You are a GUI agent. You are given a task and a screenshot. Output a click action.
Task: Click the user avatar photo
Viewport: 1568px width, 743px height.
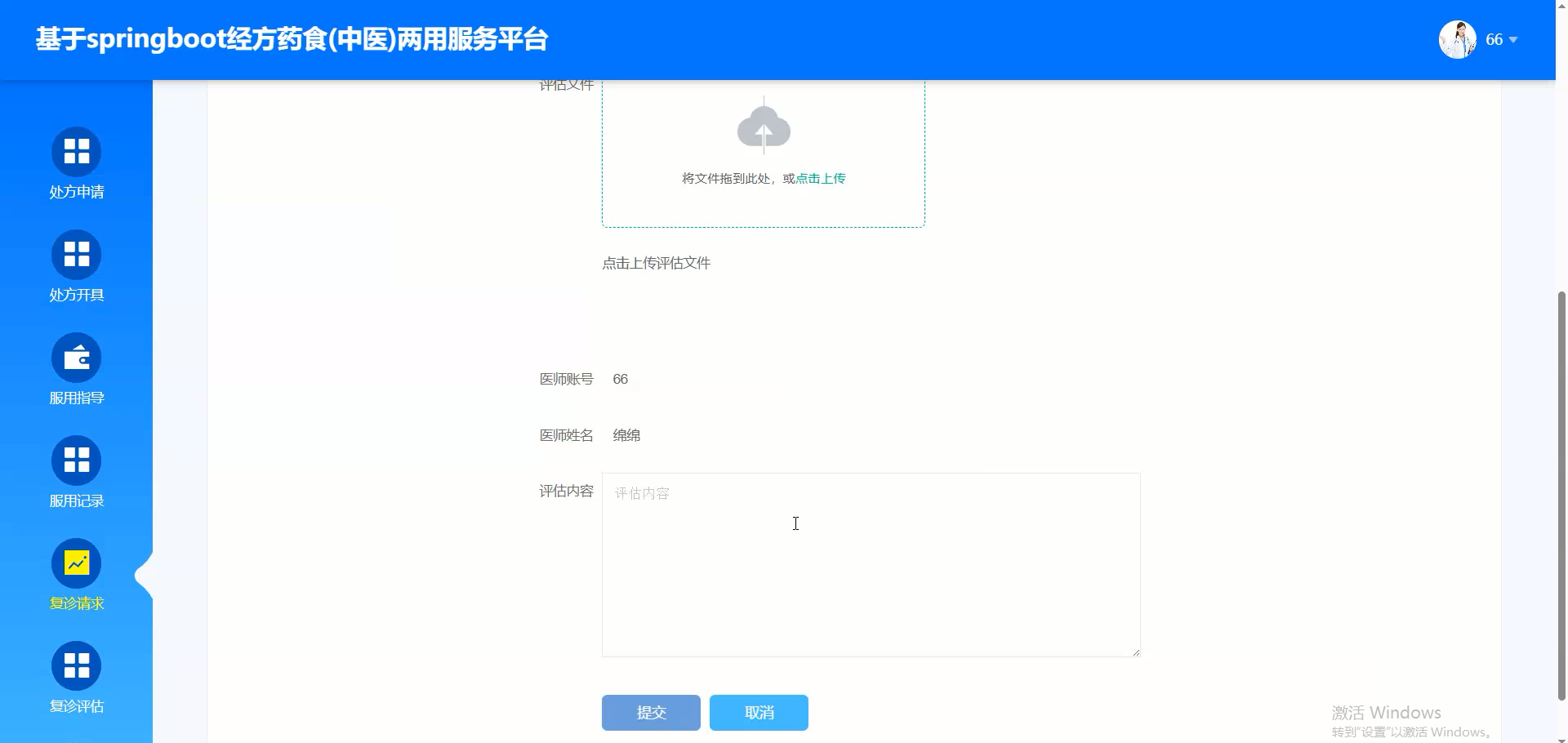[x=1457, y=38]
